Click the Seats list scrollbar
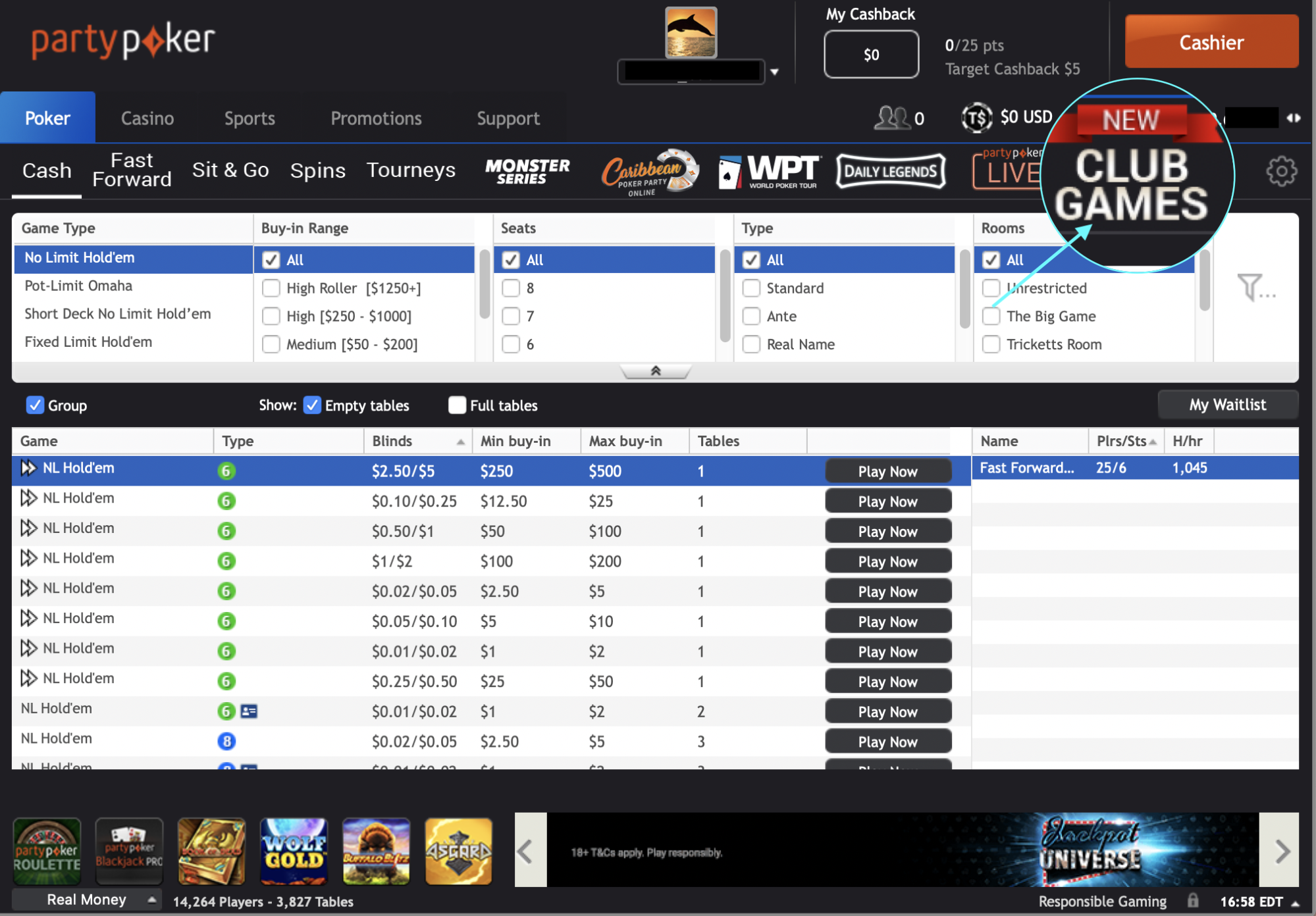 724,295
